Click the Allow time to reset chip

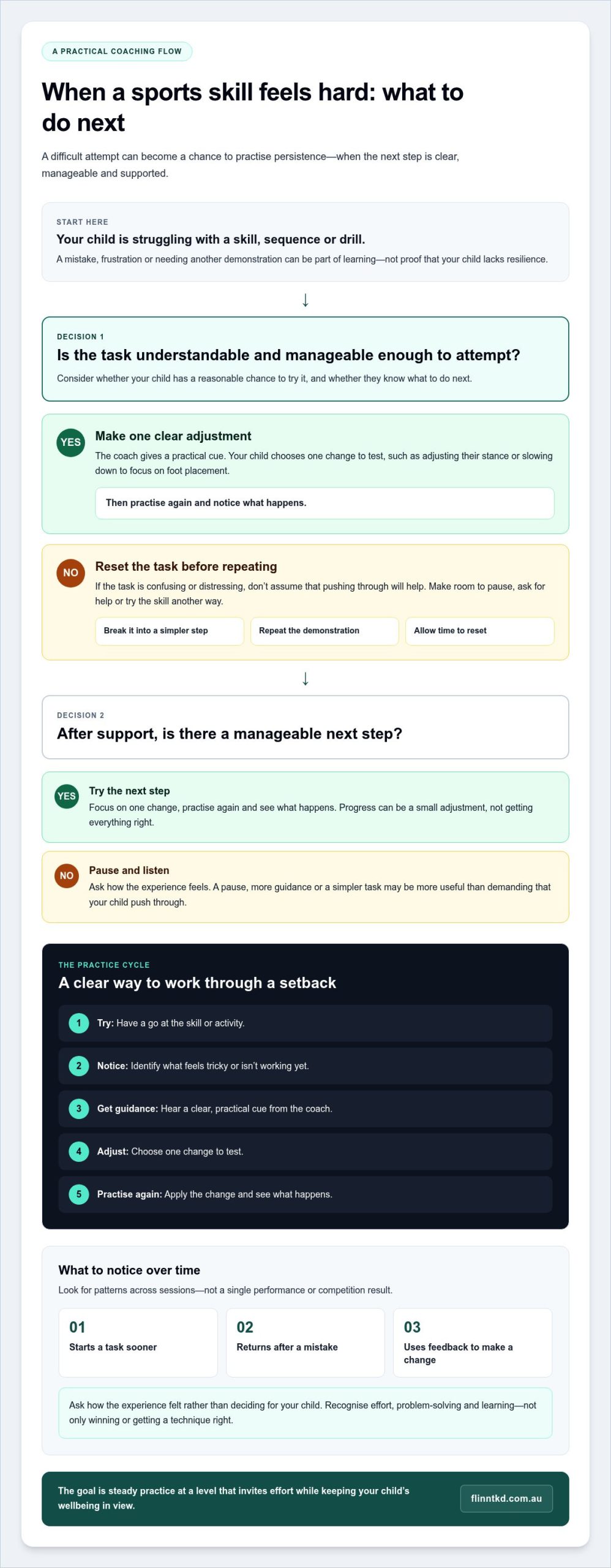point(480,631)
